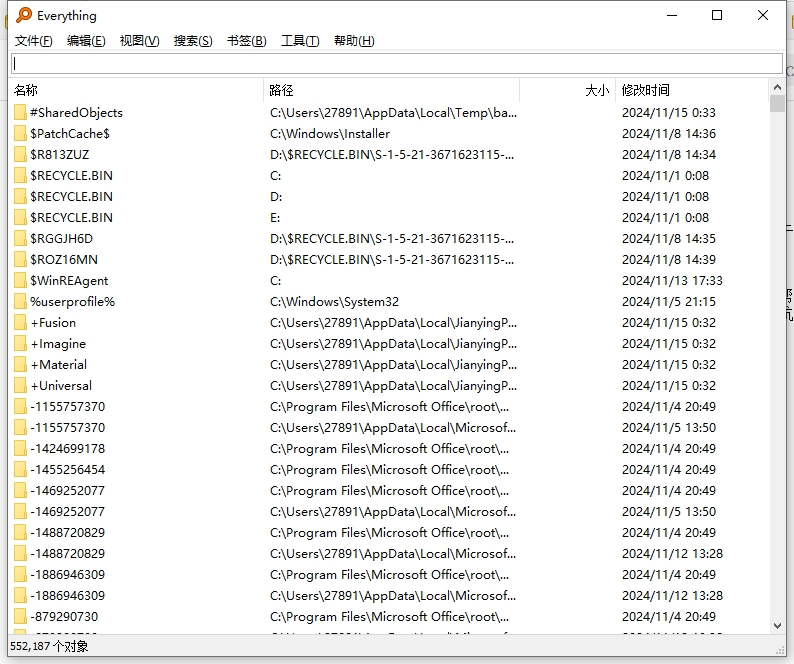
Task: Close the Everything window
Action: pos(763,15)
